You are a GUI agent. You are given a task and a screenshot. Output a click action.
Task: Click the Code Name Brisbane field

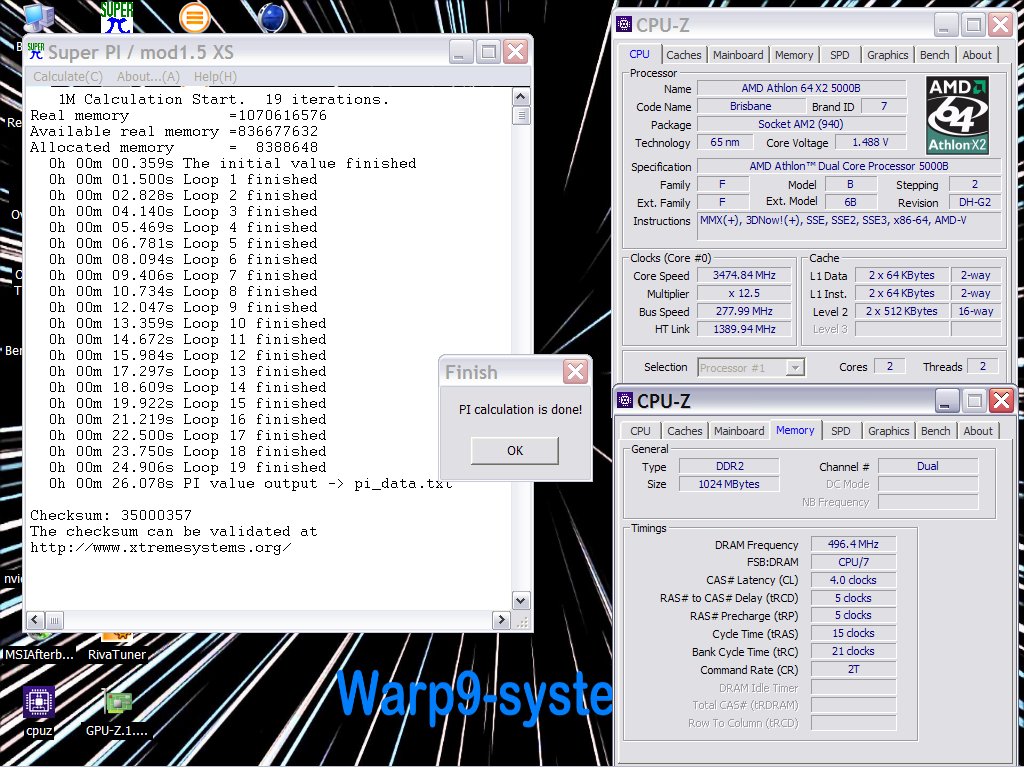[x=750, y=106]
